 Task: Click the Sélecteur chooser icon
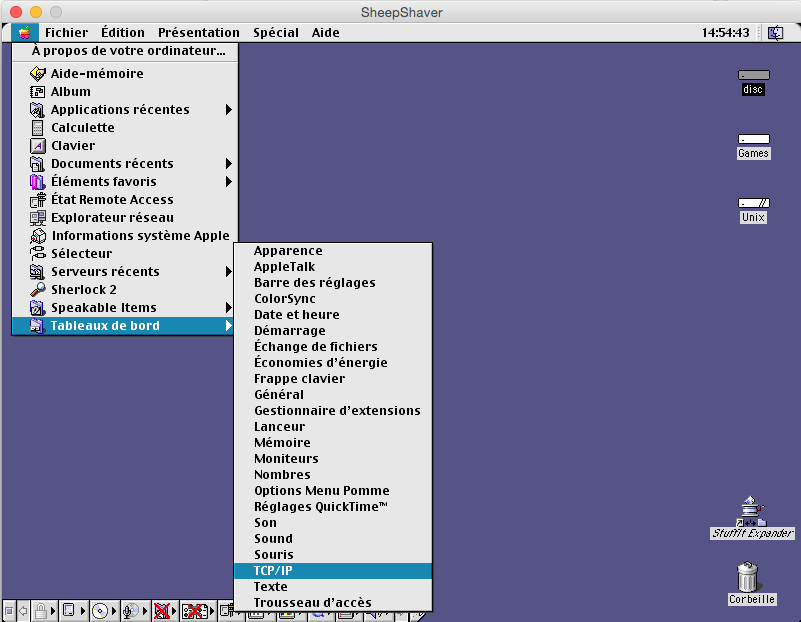tap(37, 253)
